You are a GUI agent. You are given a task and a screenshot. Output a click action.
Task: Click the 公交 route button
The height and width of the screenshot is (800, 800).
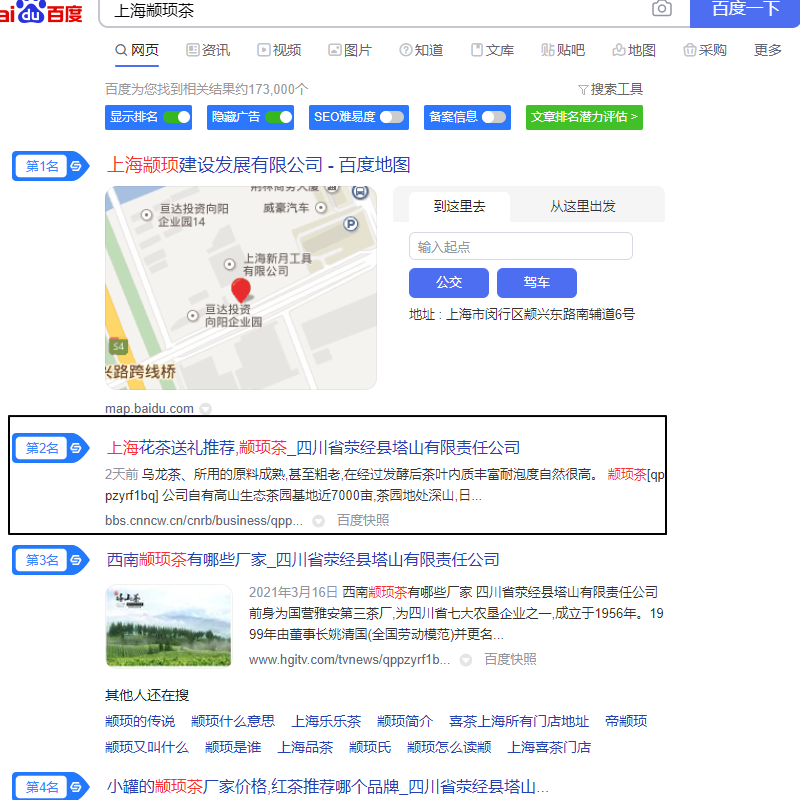(448, 283)
